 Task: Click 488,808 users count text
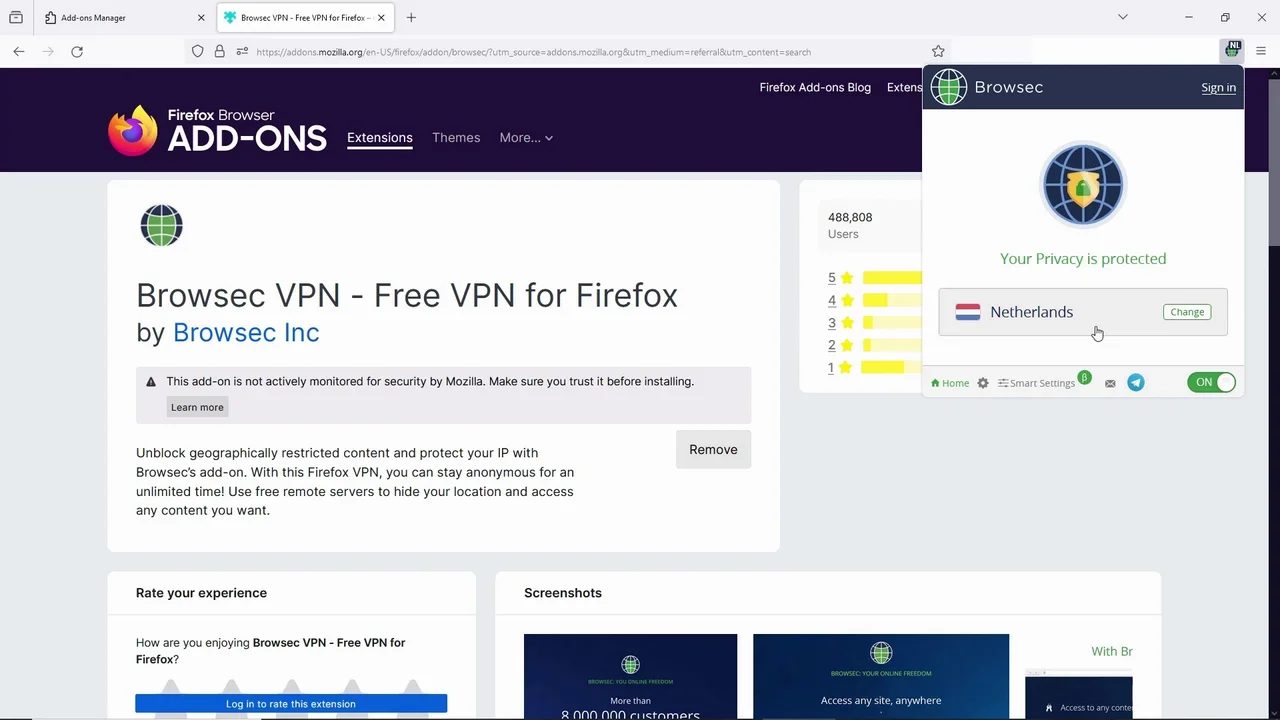click(850, 217)
